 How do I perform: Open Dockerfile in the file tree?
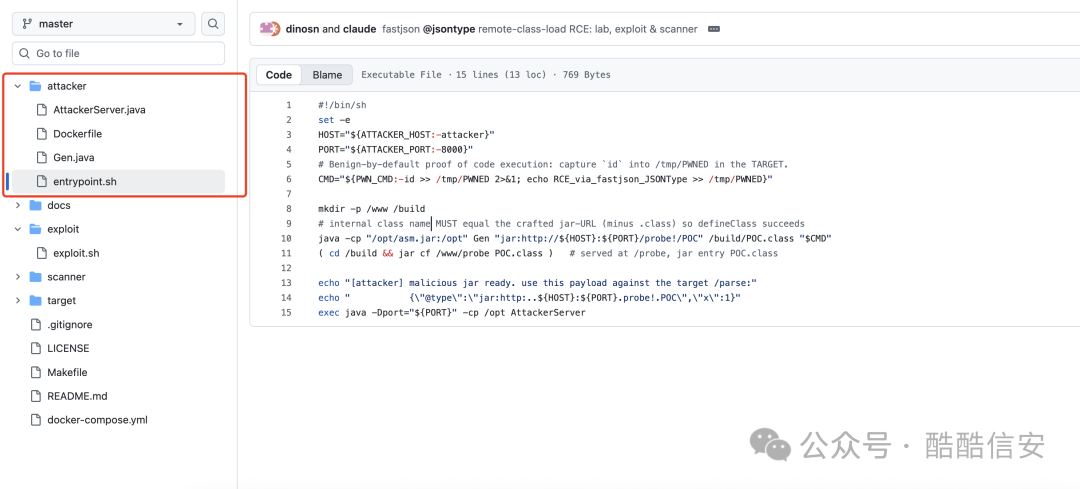[77, 134]
